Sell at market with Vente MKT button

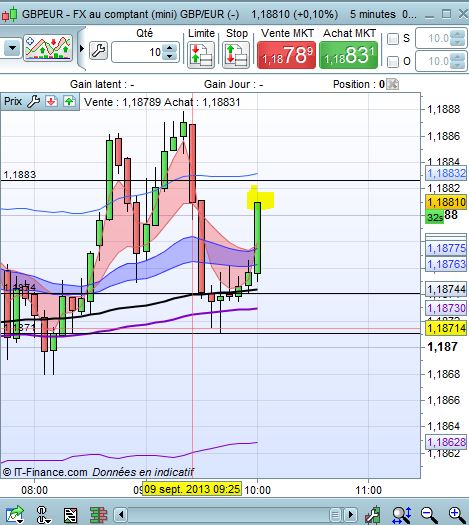(x=287, y=55)
